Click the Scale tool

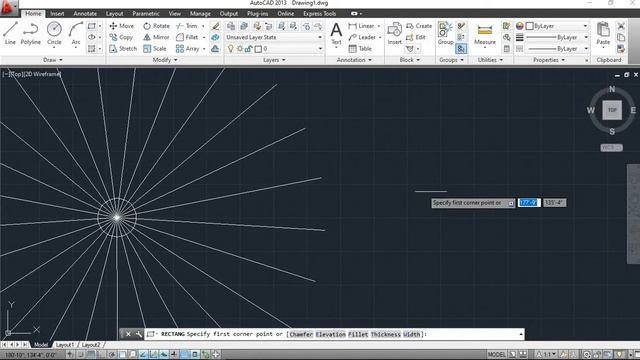point(155,49)
